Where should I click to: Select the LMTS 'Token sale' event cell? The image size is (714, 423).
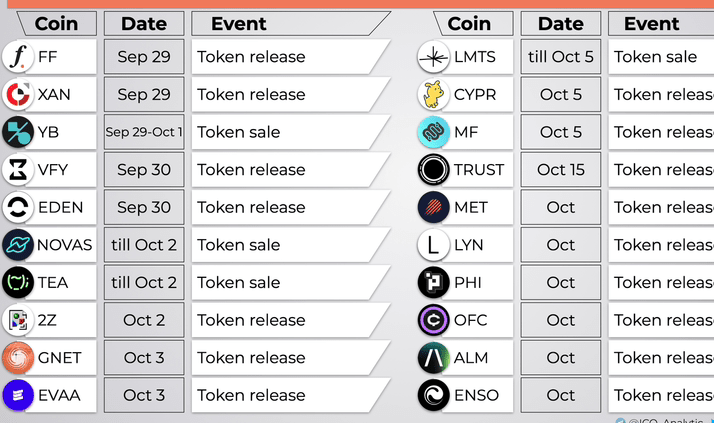point(661,57)
